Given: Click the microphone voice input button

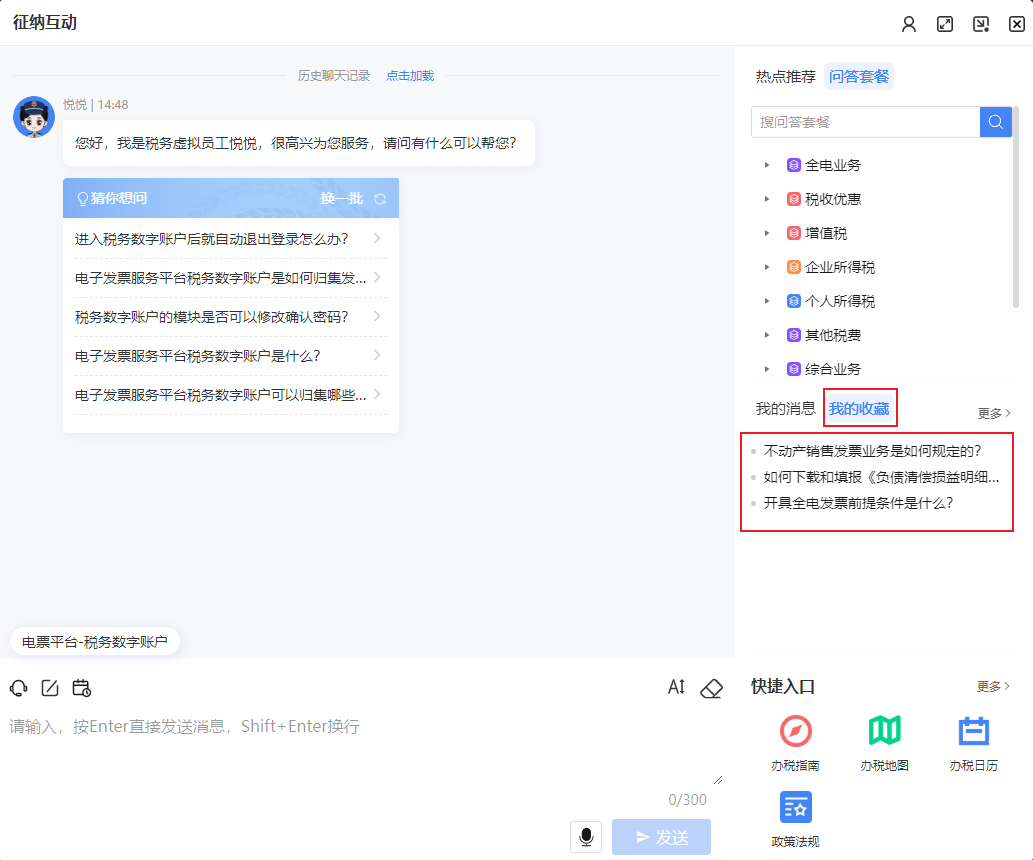Looking at the screenshot, I should (586, 837).
